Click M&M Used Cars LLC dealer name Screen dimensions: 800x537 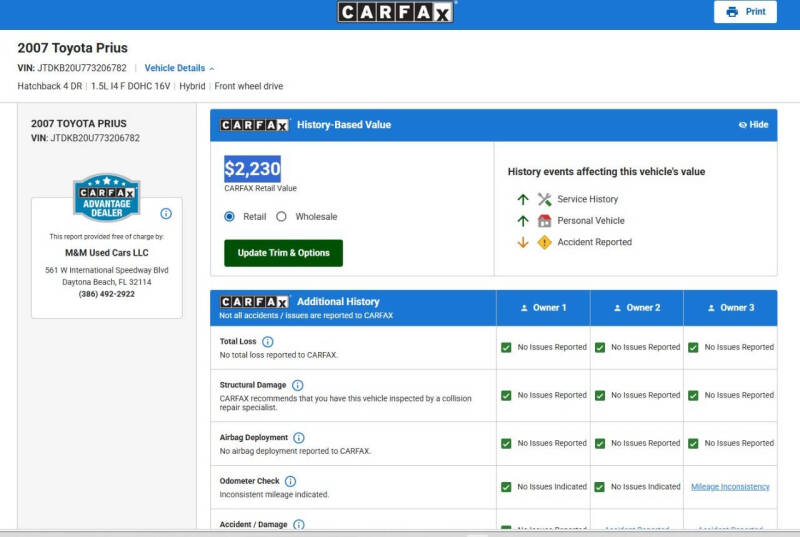(x=107, y=252)
